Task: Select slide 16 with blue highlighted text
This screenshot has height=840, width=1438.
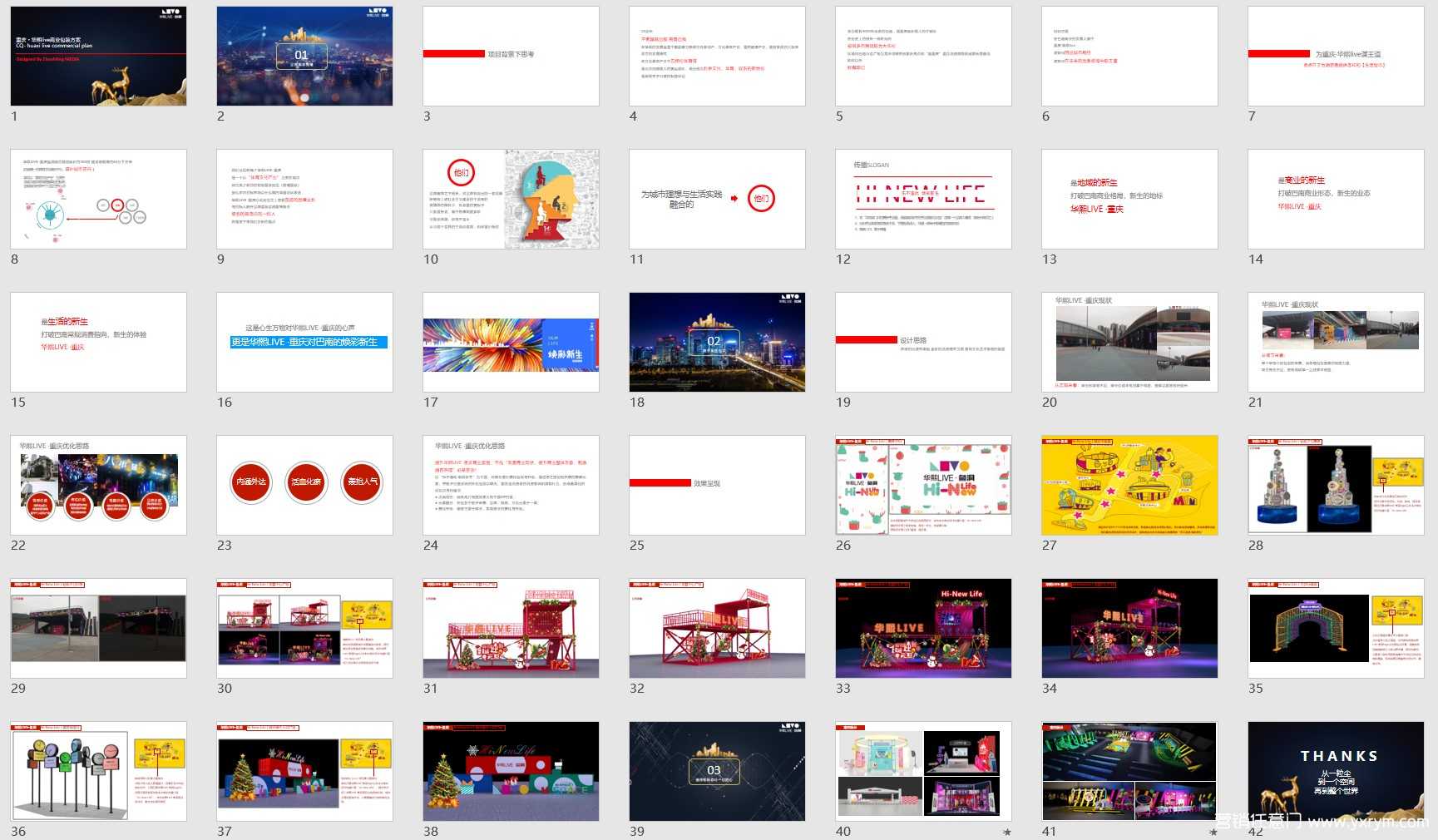Action: 304,342
